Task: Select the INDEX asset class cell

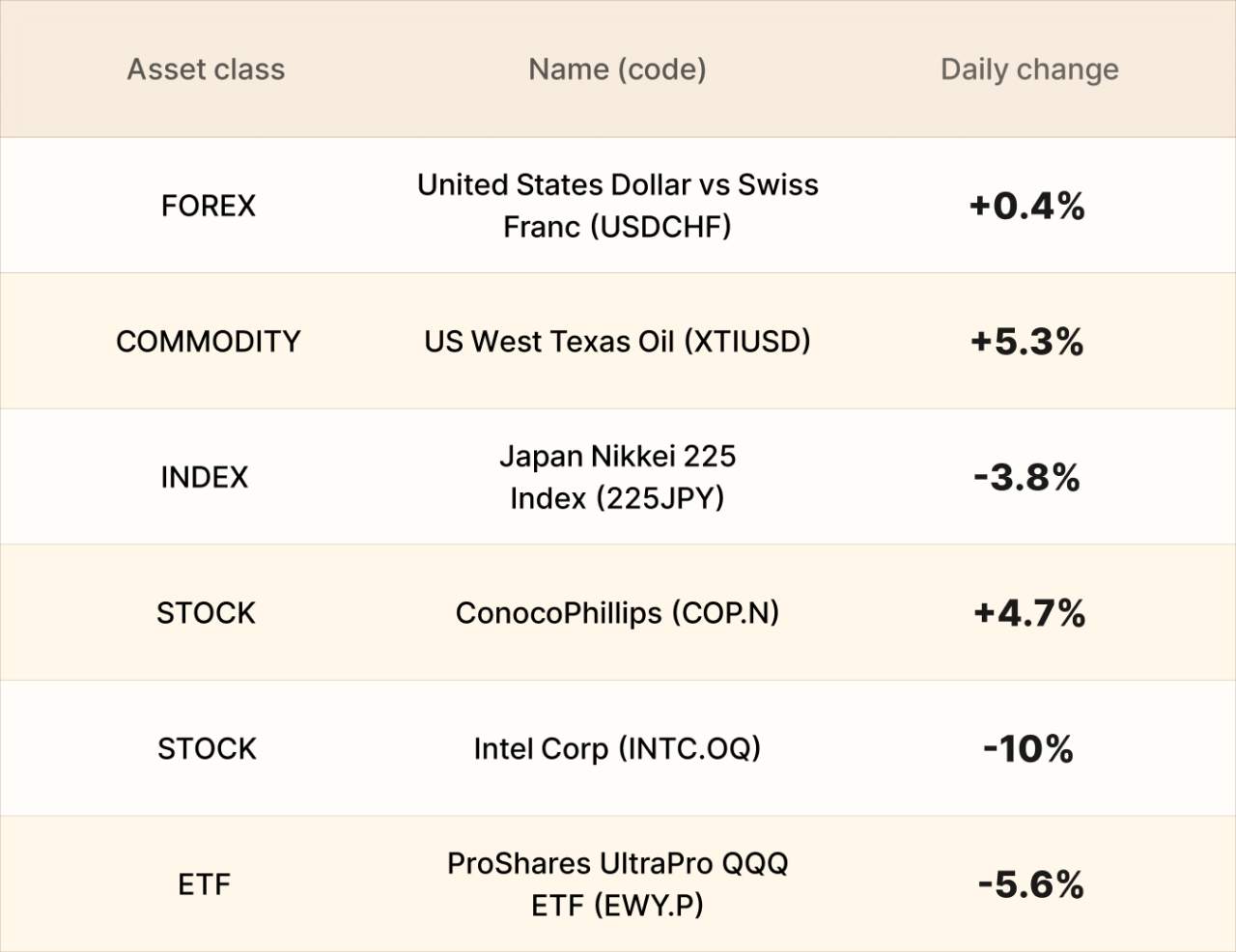Action: 204,477
